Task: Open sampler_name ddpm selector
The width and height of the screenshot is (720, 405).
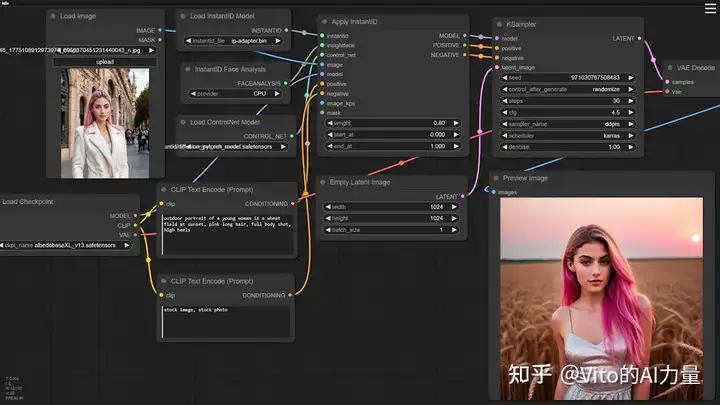Action: [568, 124]
